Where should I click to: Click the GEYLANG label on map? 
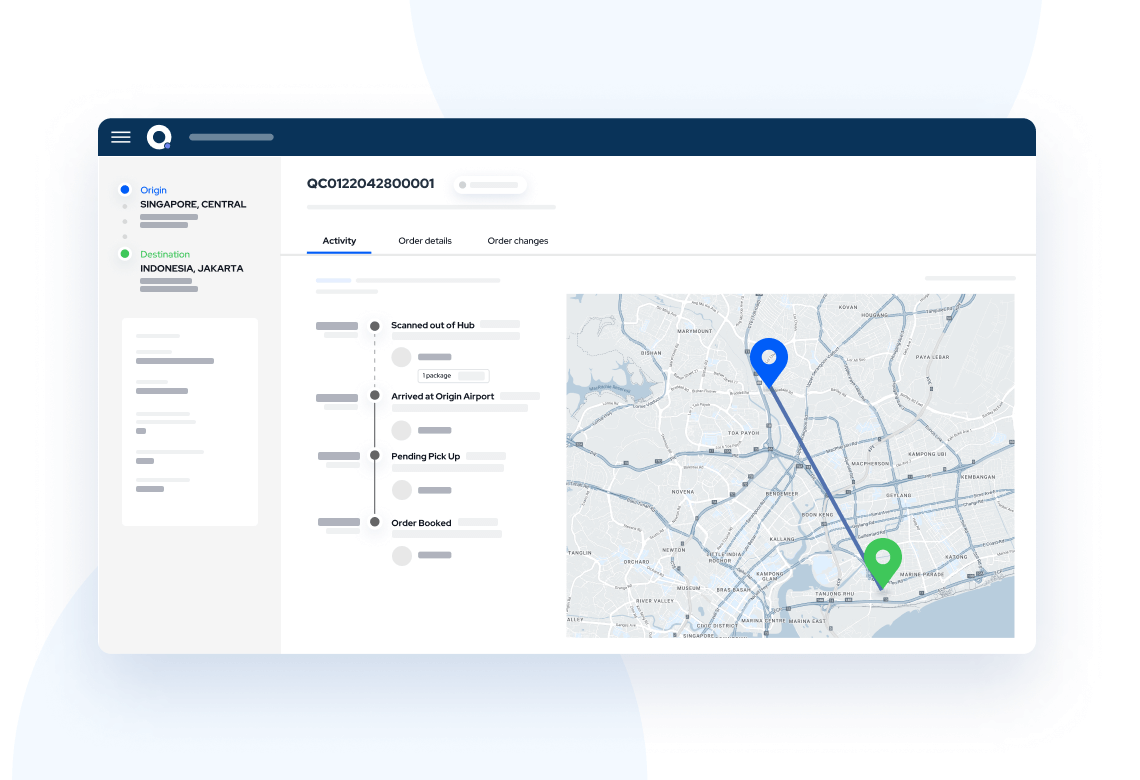coord(899,495)
